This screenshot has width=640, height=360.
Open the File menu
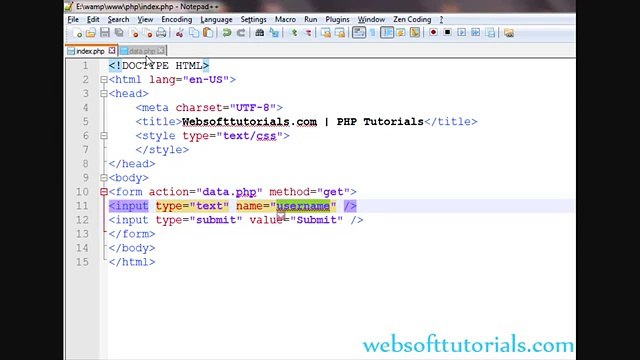[x=73, y=20]
